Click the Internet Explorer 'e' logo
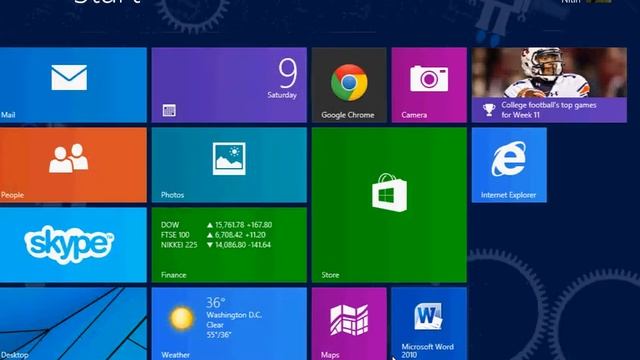Viewport: 640px width, 360px height. point(509,159)
